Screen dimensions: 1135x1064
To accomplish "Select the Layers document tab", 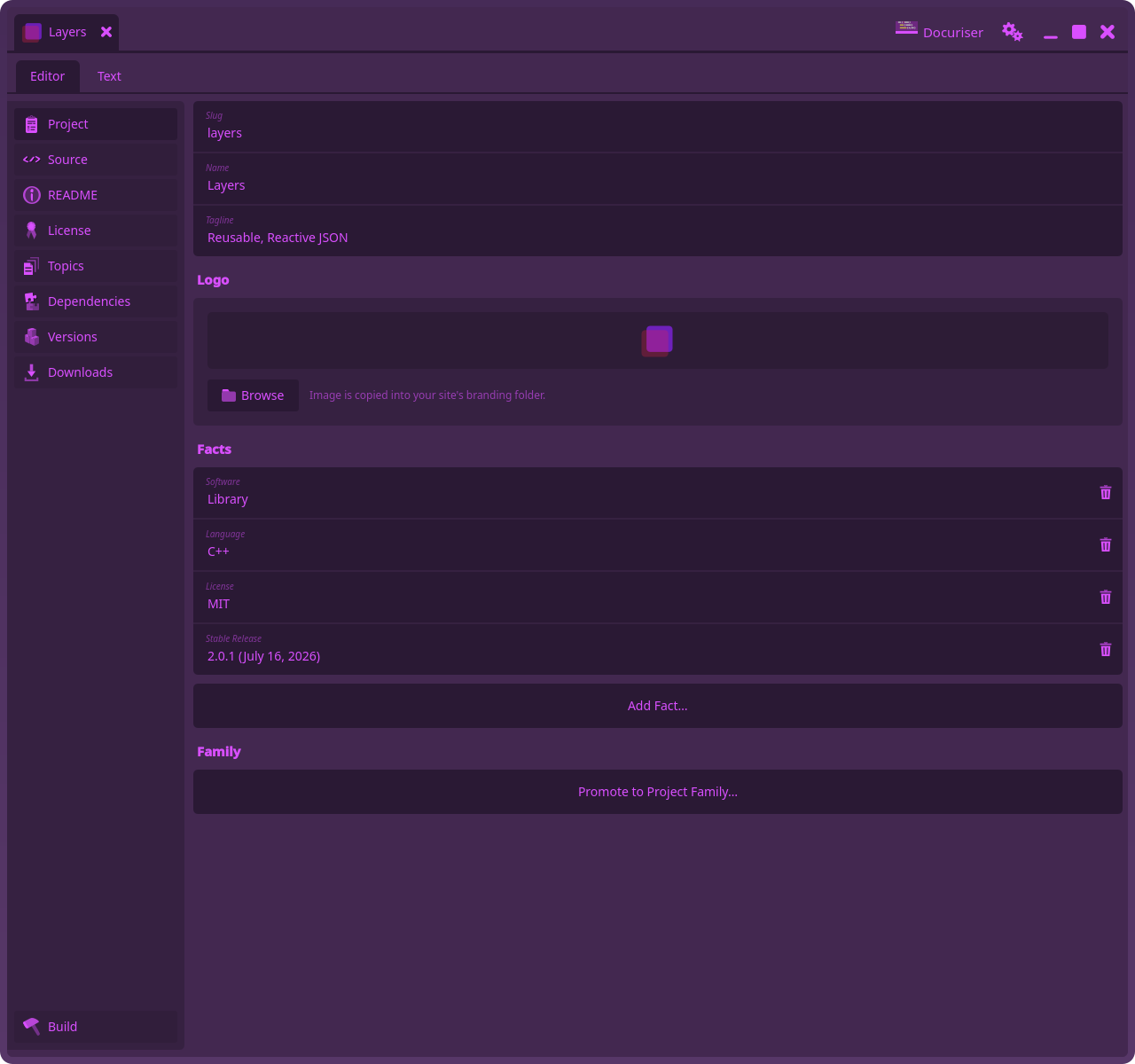I will (67, 32).
